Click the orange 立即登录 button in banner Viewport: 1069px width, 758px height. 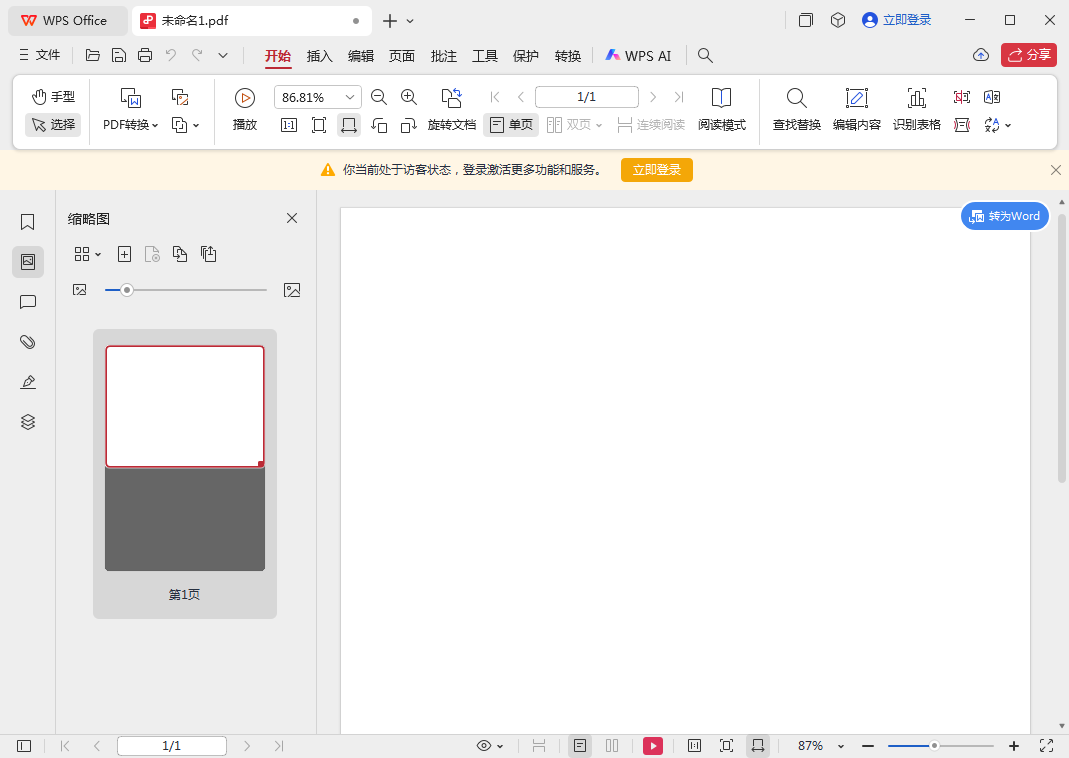click(656, 170)
